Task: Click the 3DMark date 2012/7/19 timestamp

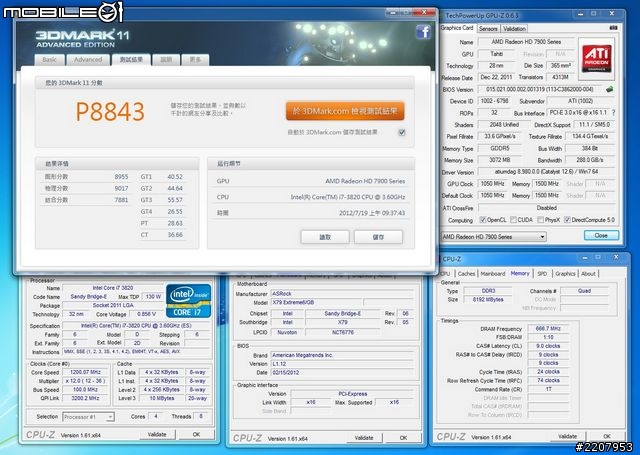Action: coord(372,213)
